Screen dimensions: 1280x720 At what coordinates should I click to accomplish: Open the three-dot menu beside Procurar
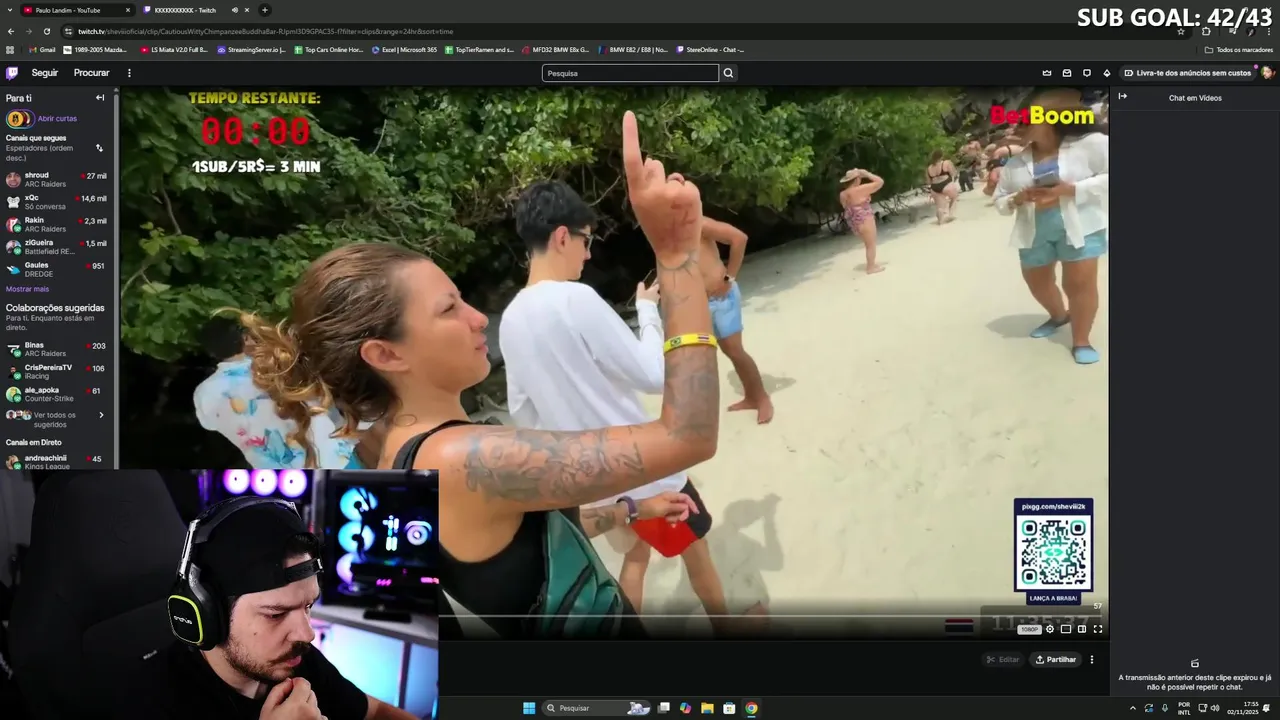(x=129, y=73)
